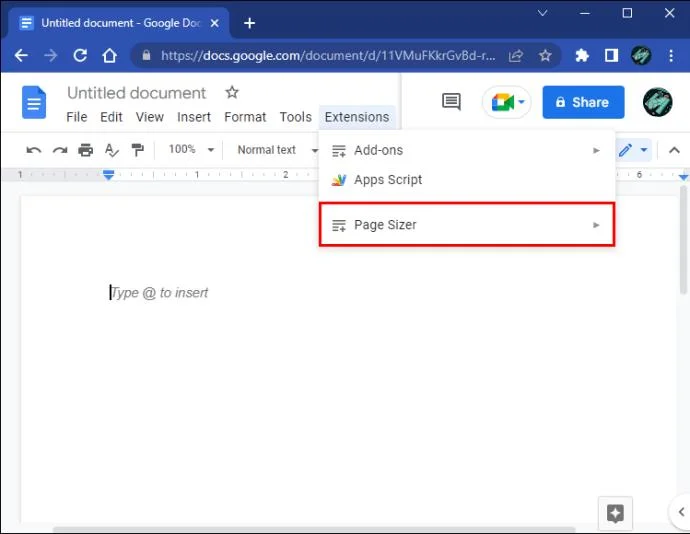Click the browser address bar URL

tap(328, 55)
